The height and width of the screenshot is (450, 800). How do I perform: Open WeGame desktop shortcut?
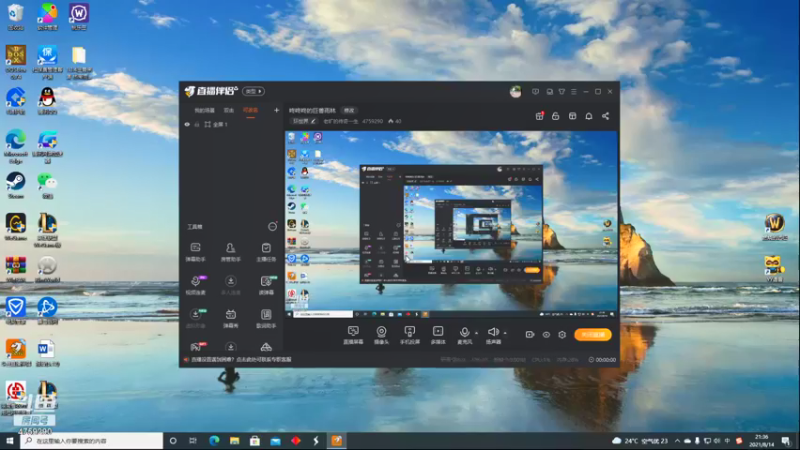16,227
